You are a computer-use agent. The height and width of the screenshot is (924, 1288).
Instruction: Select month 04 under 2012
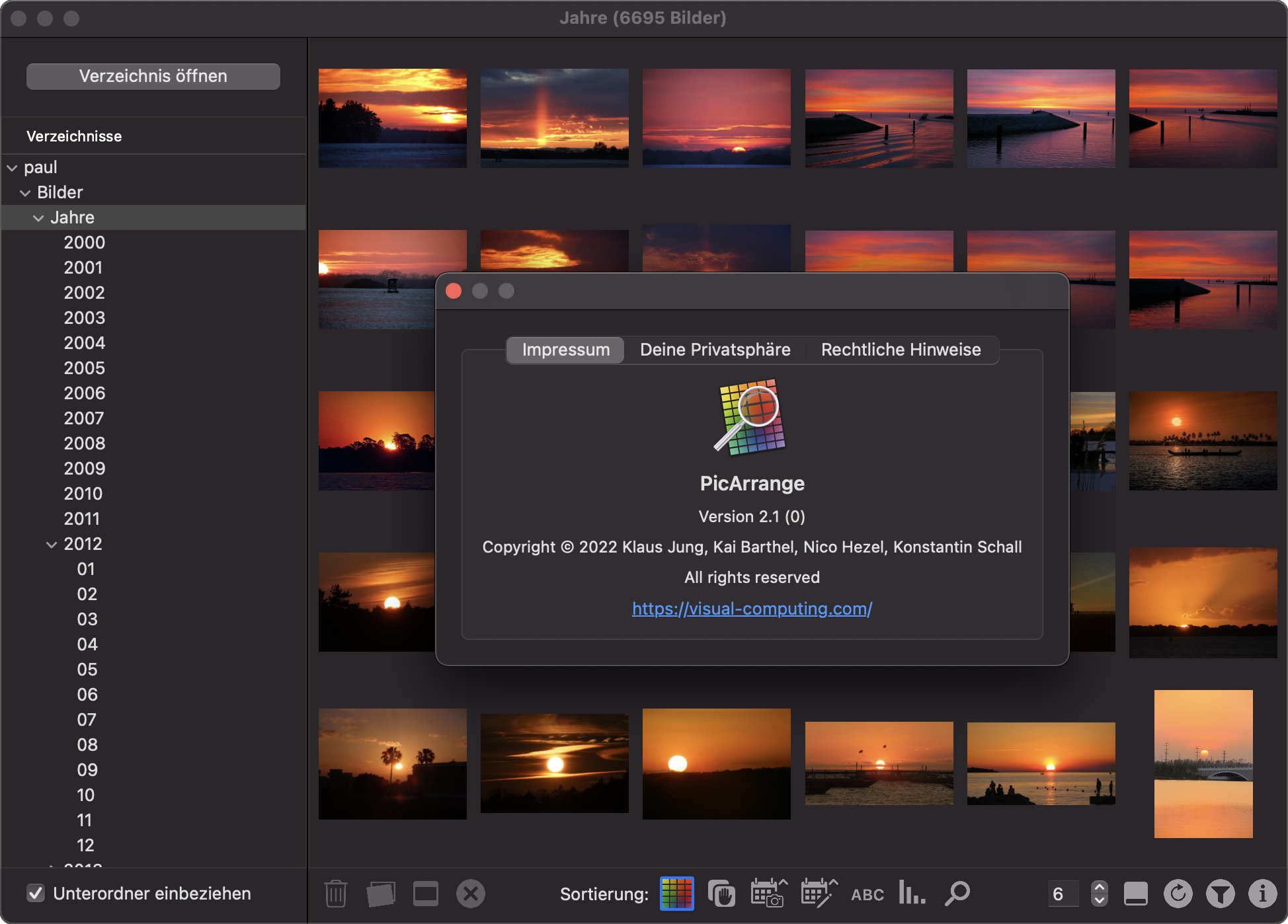coord(87,644)
